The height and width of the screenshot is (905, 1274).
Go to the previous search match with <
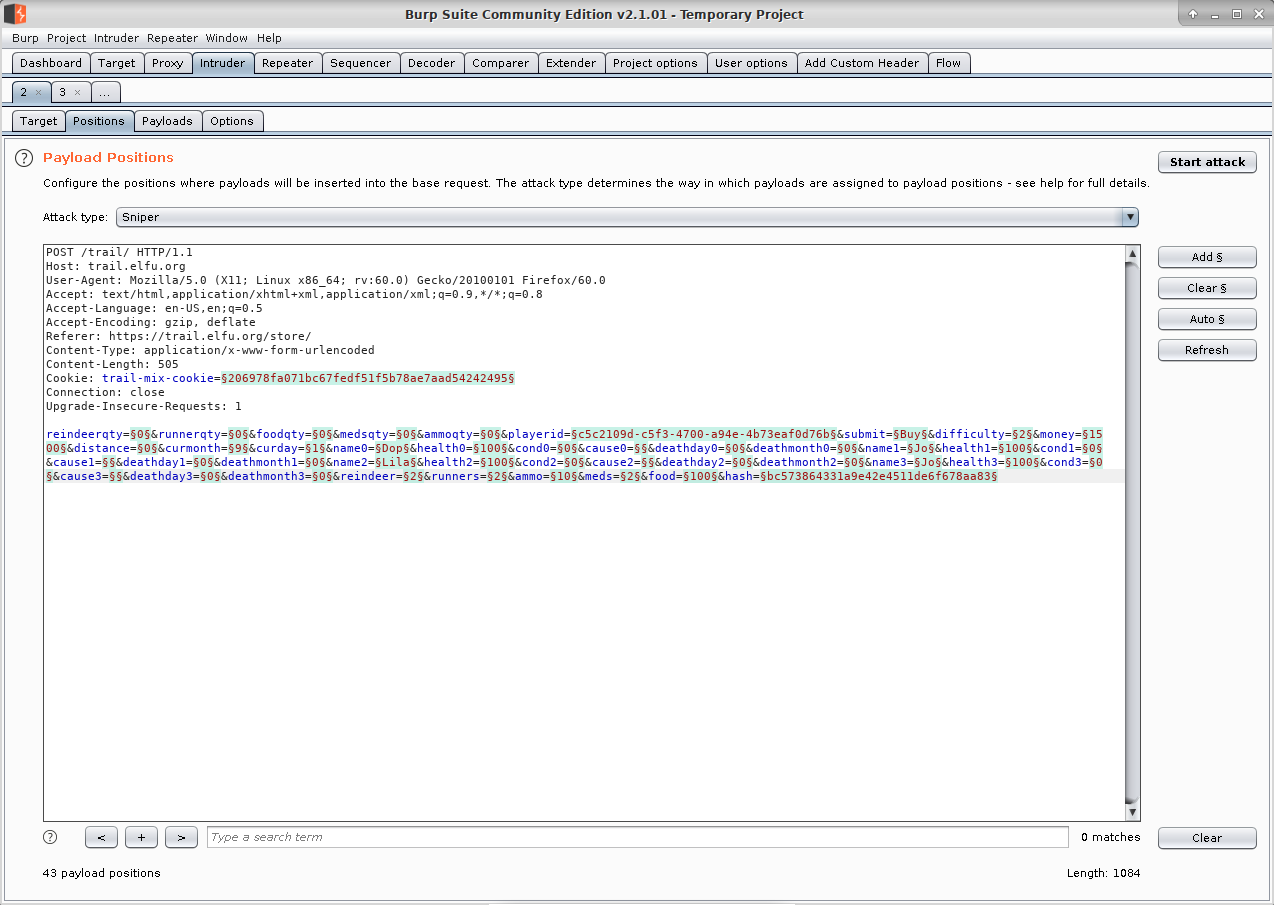102,838
